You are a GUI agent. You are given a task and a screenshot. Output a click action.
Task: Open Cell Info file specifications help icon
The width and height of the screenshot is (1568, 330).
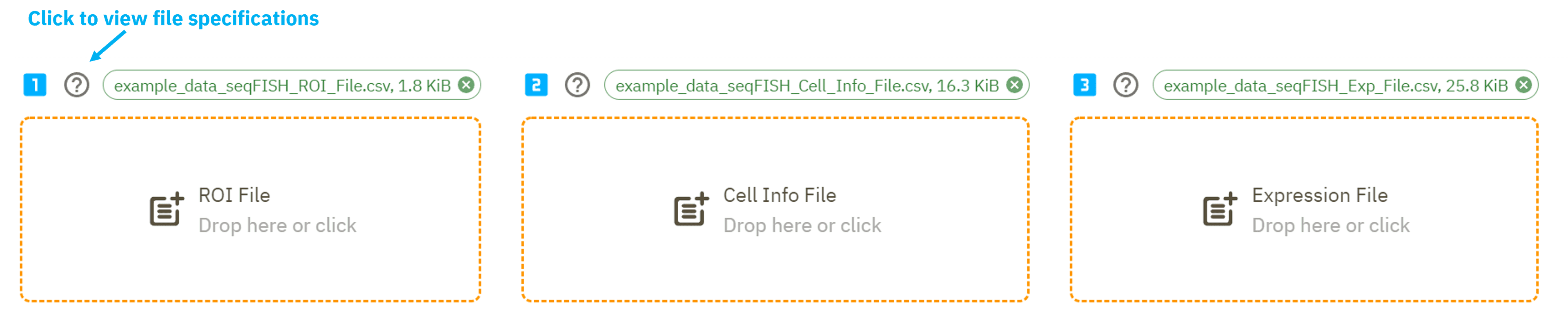point(577,85)
